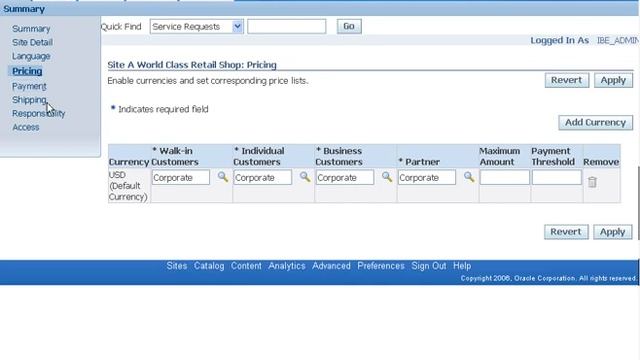Open price list search for Walk-in Customers
This screenshot has height=360, width=640.
(x=222, y=177)
